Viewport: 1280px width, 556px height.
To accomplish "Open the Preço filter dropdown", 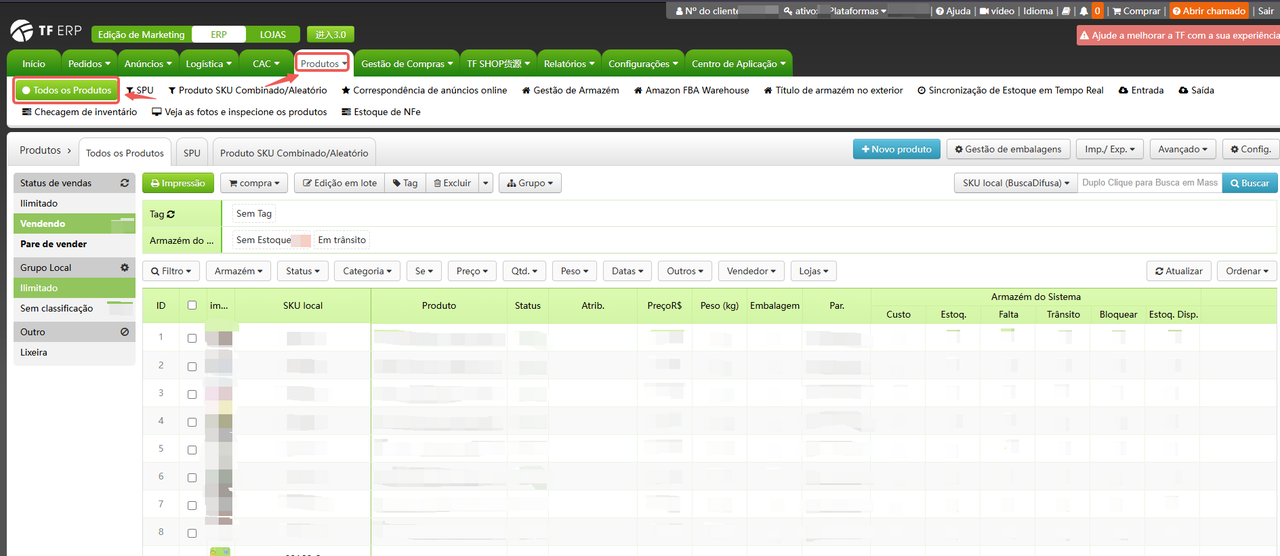I will [472, 271].
